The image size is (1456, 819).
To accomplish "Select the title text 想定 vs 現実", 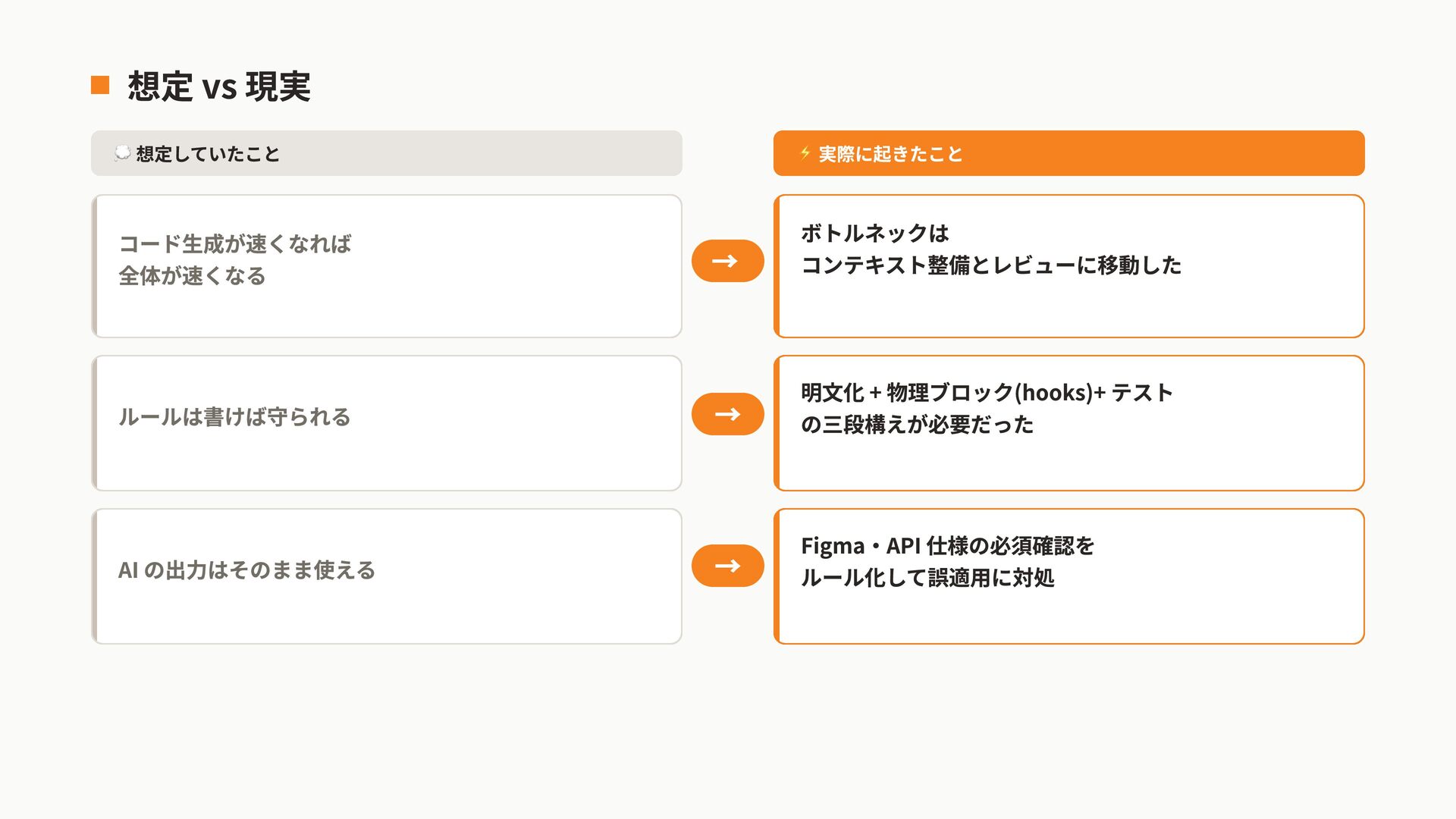I will pyautogui.click(x=219, y=86).
